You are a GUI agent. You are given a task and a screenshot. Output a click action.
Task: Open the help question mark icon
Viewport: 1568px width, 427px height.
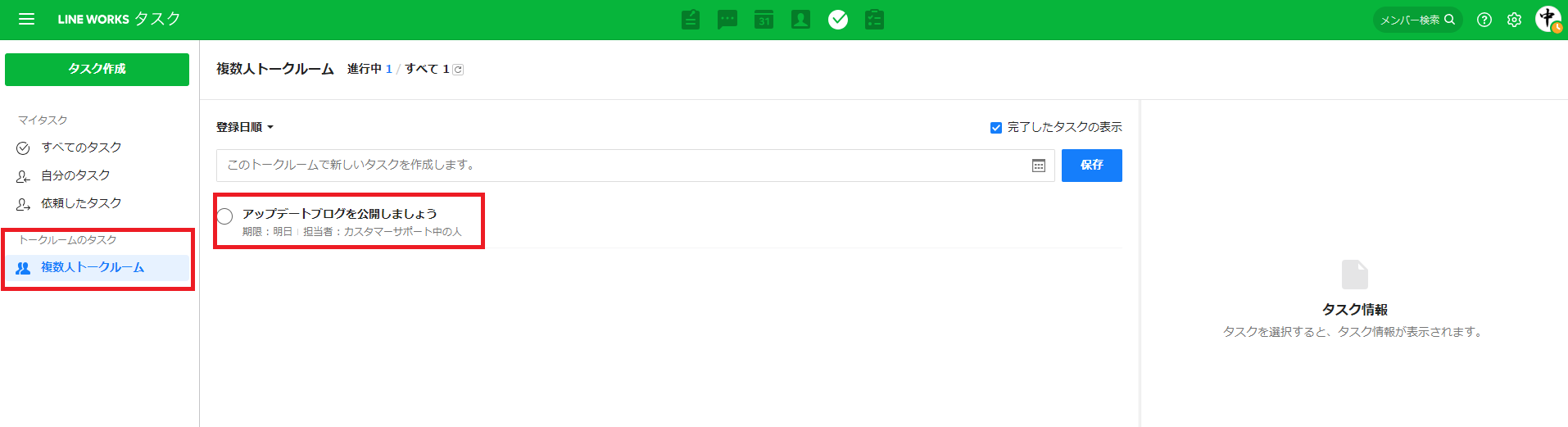[1484, 20]
